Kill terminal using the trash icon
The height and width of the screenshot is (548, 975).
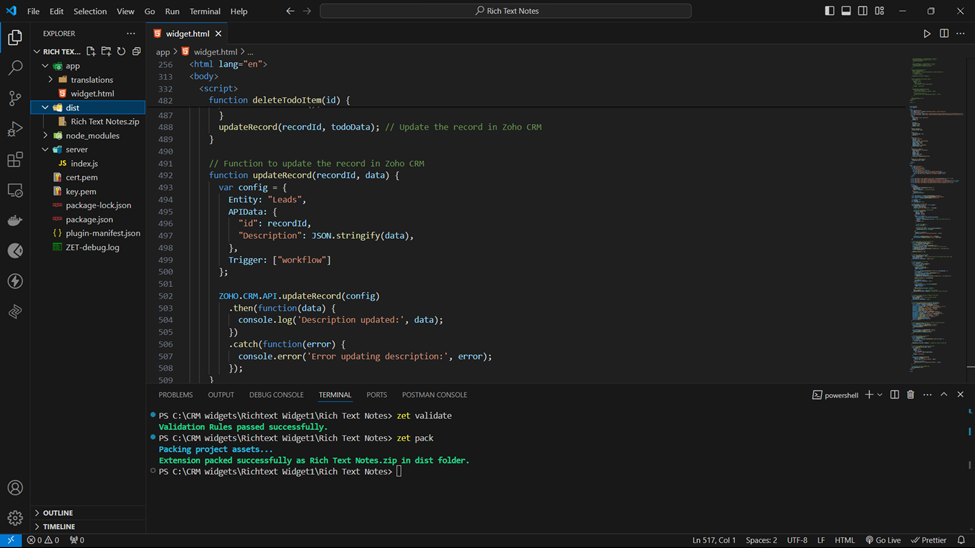click(x=910, y=395)
